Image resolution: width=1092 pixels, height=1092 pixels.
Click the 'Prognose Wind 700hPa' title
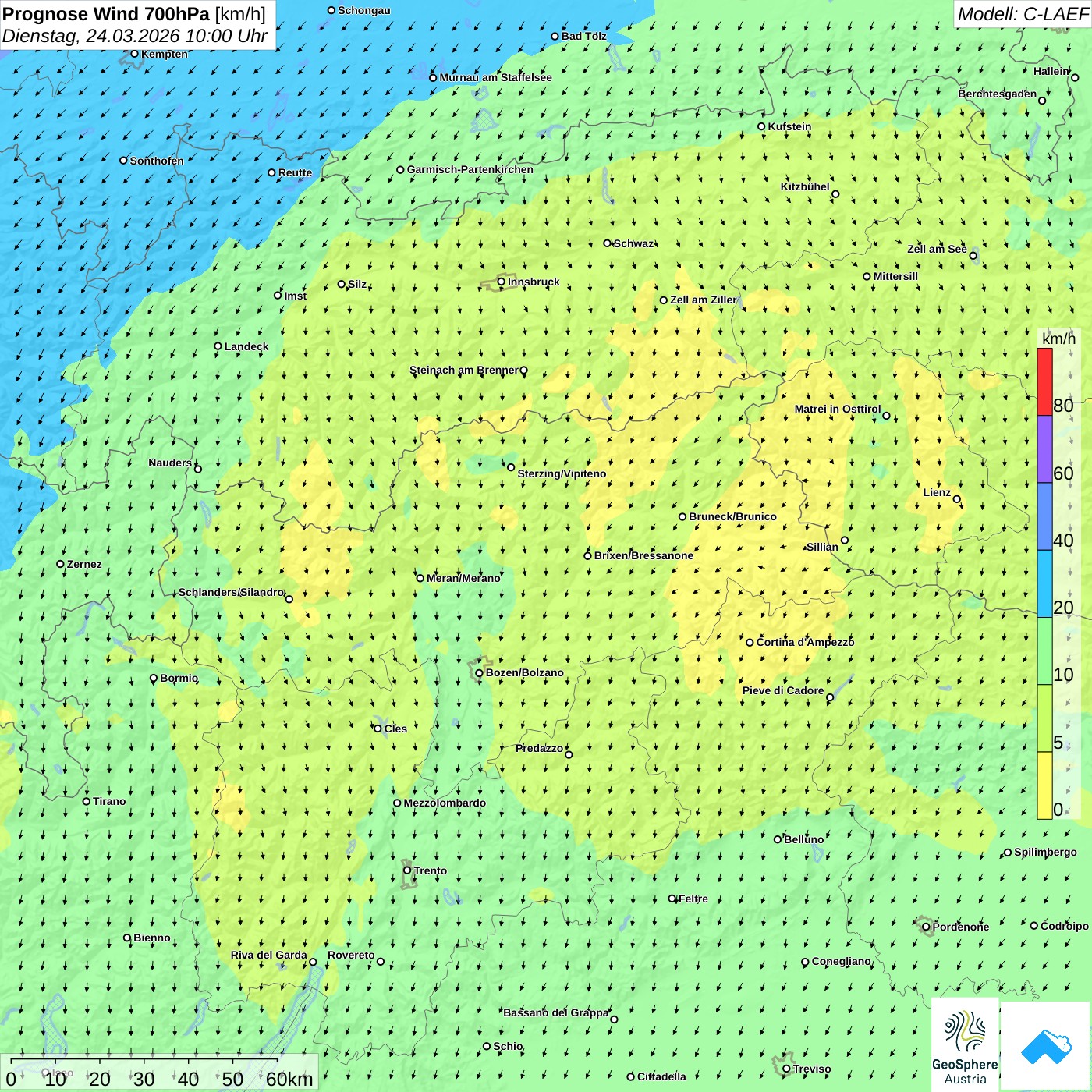coord(106,14)
